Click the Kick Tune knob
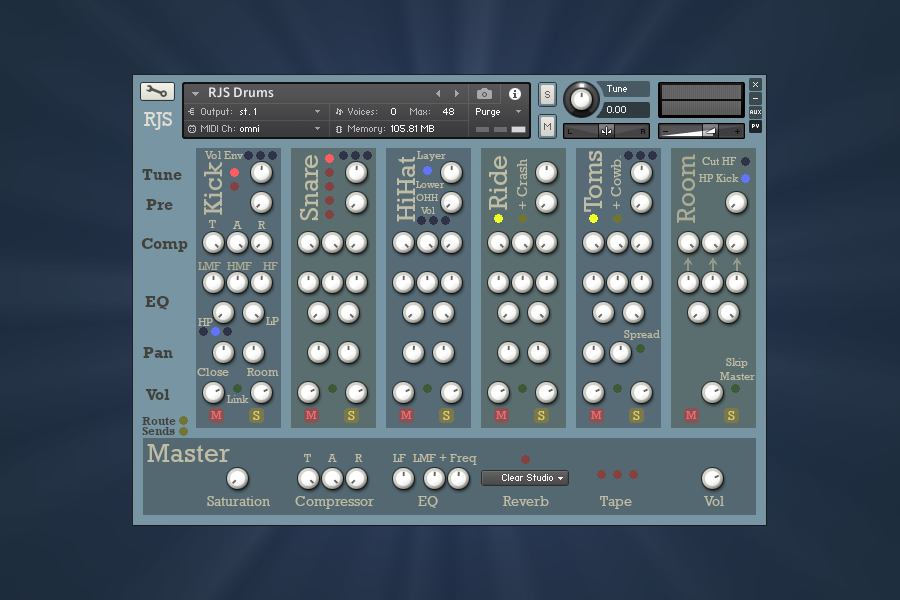The width and height of the screenshot is (900, 600). (x=261, y=173)
